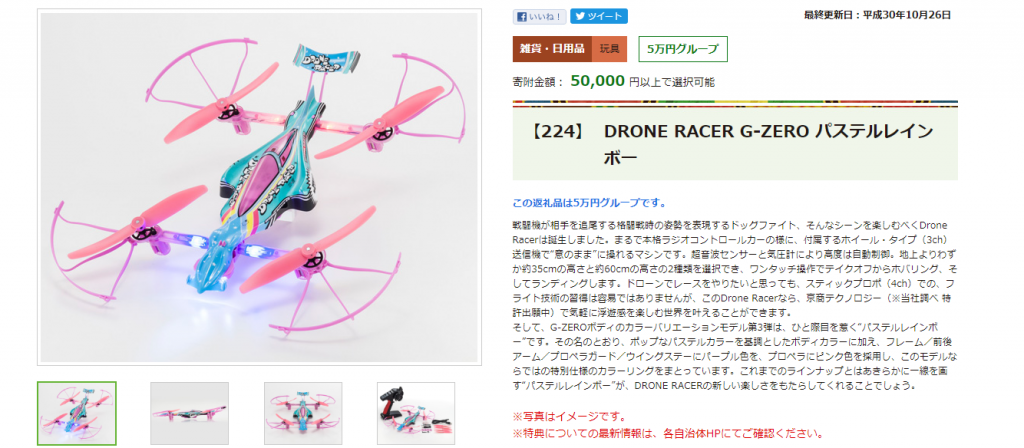Click the 50,000 donation amount
1024x448 pixels.
tap(598, 82)
